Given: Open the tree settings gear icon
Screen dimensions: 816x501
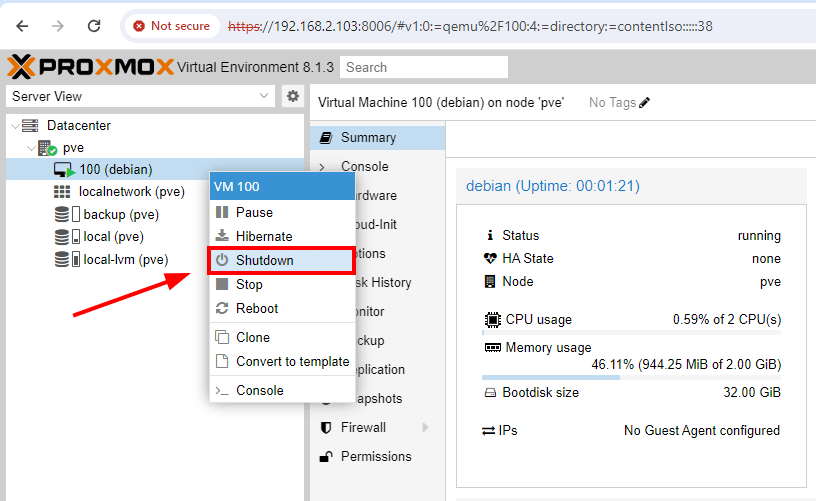Looking at the screenshot, I should pos(292,96).
